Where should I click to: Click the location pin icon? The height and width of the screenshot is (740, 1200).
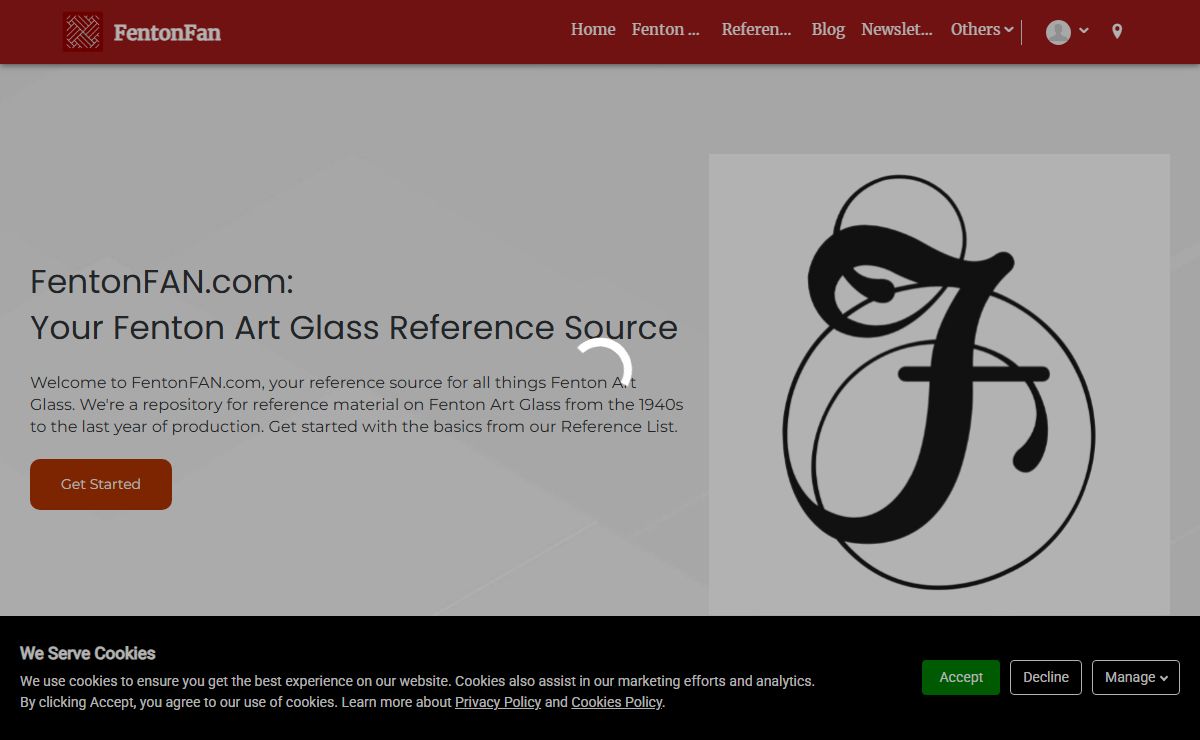1117,32
